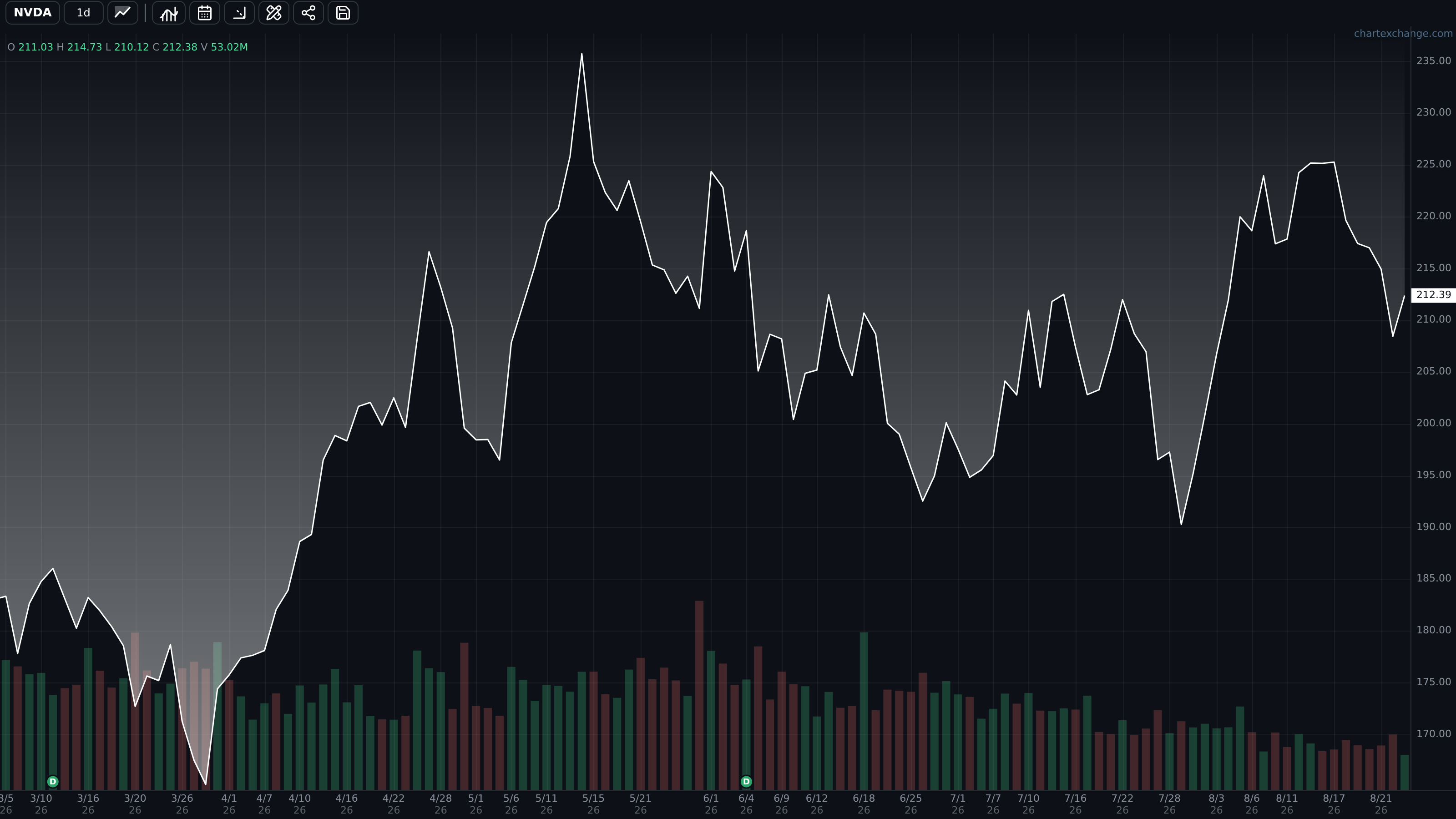Click the high value 214.73
Image resolution: width=1456 pixels, height=819 pixels.
[85, 47]
